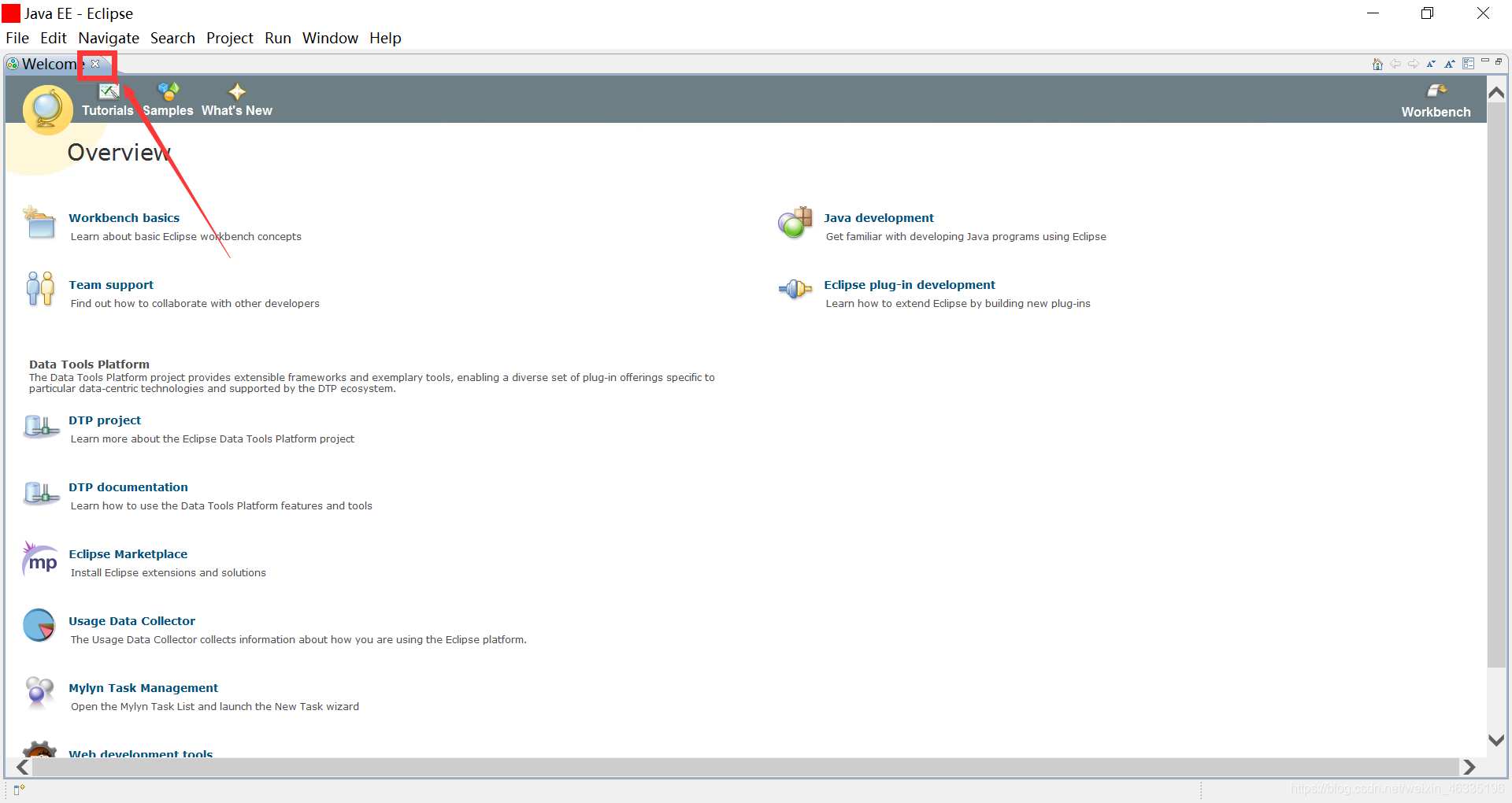
Task: Open the Project menu
Action: [x=230, y=38]
